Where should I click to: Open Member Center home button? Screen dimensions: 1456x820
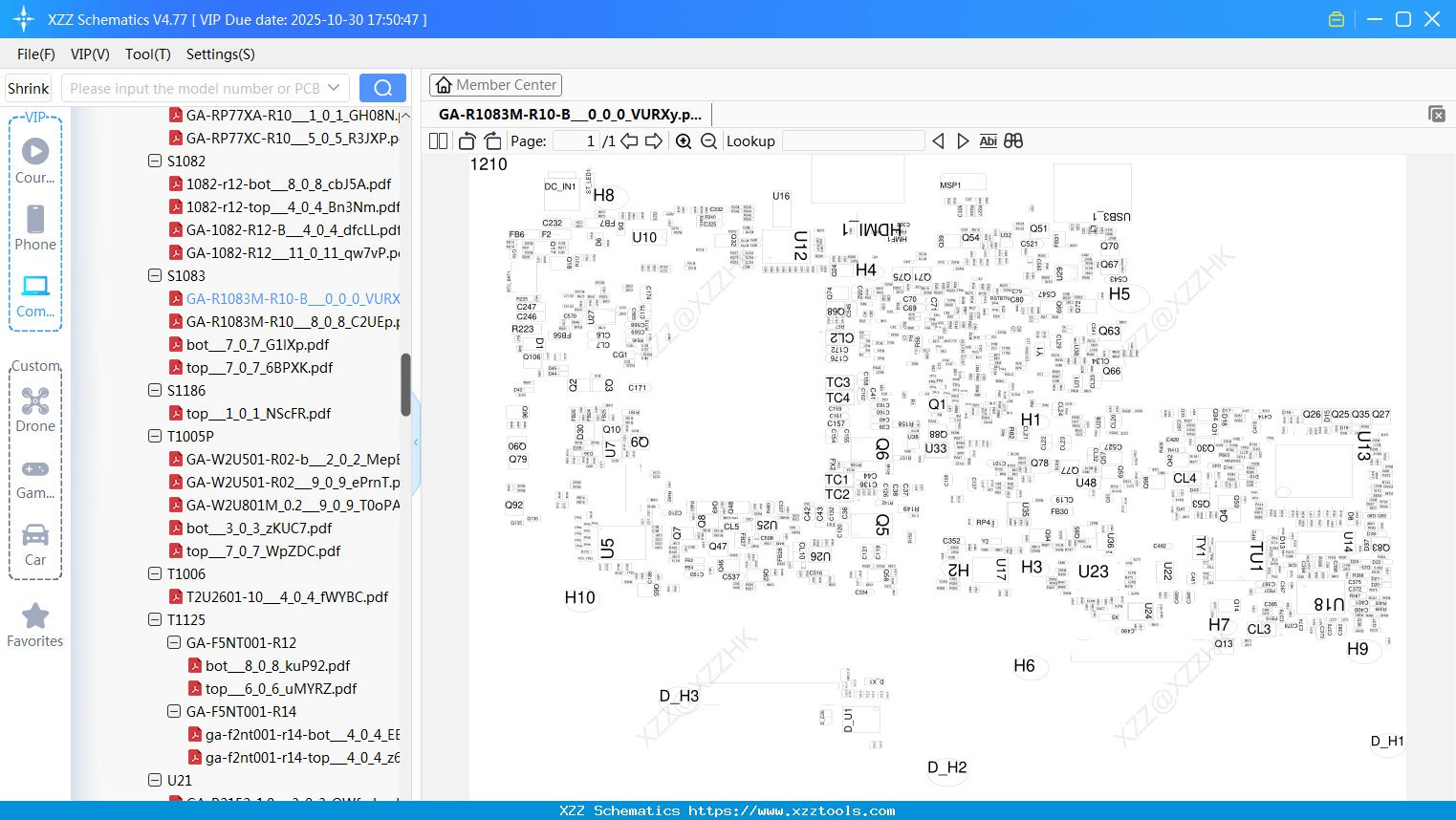(x=495, y=85)
